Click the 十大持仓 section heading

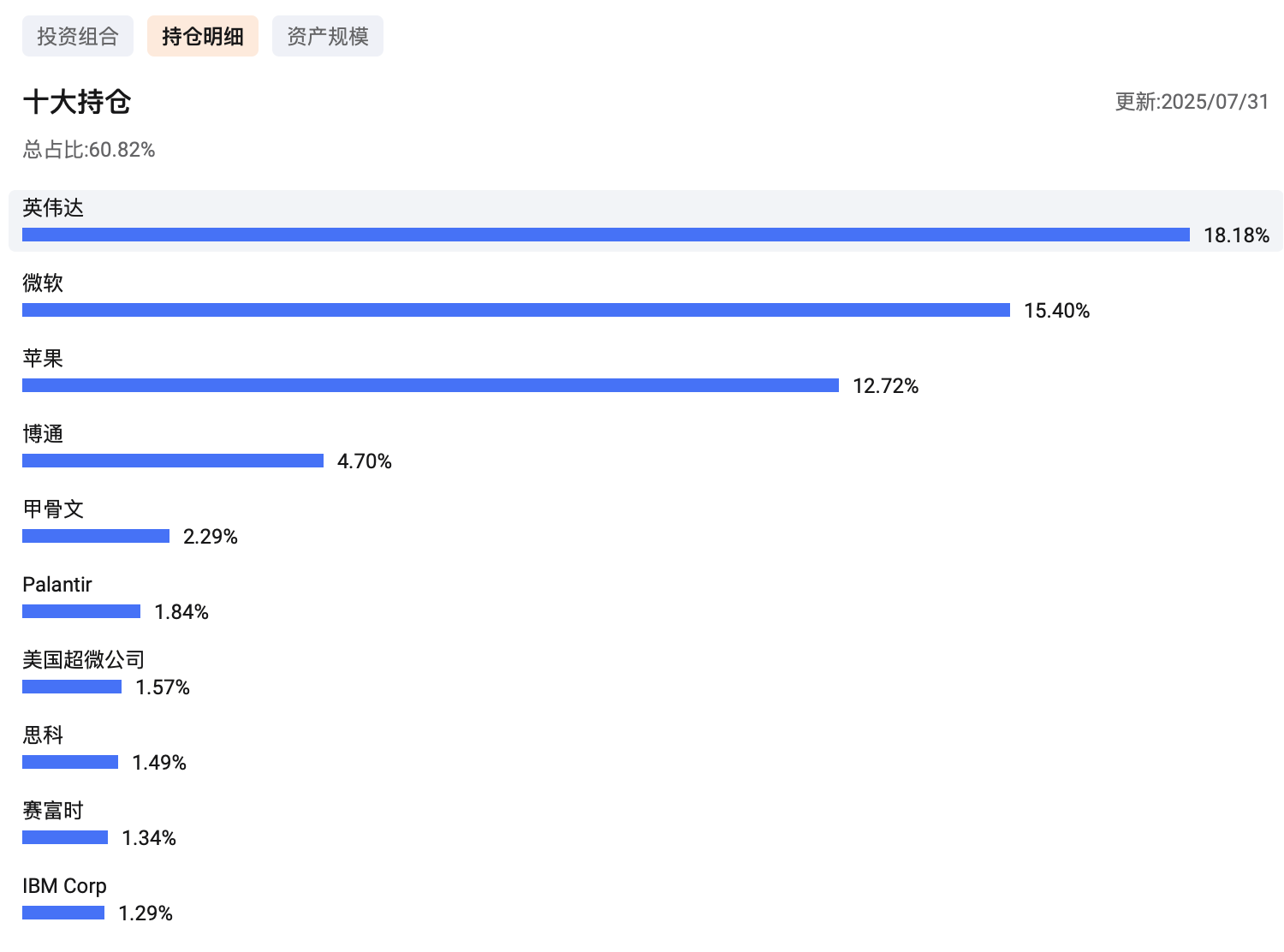pos(77,102)
